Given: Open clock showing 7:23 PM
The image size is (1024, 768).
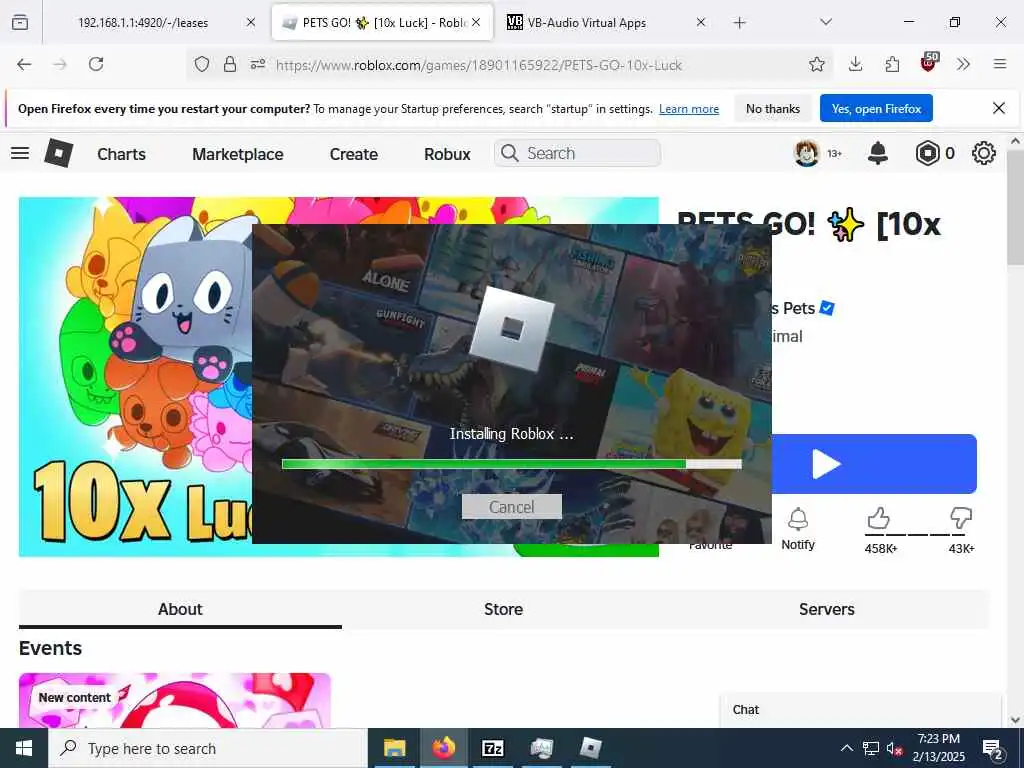Looking at the screenshot, I should pos(938,748).
